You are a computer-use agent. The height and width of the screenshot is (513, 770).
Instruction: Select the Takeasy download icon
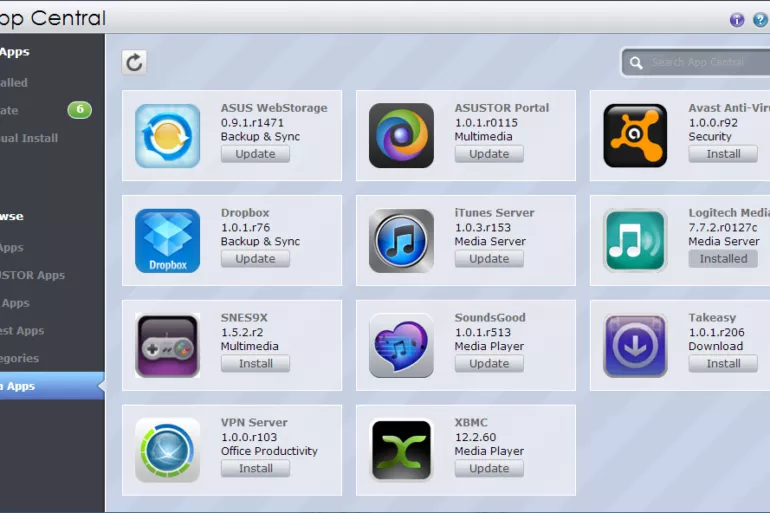tap(635, 346)
